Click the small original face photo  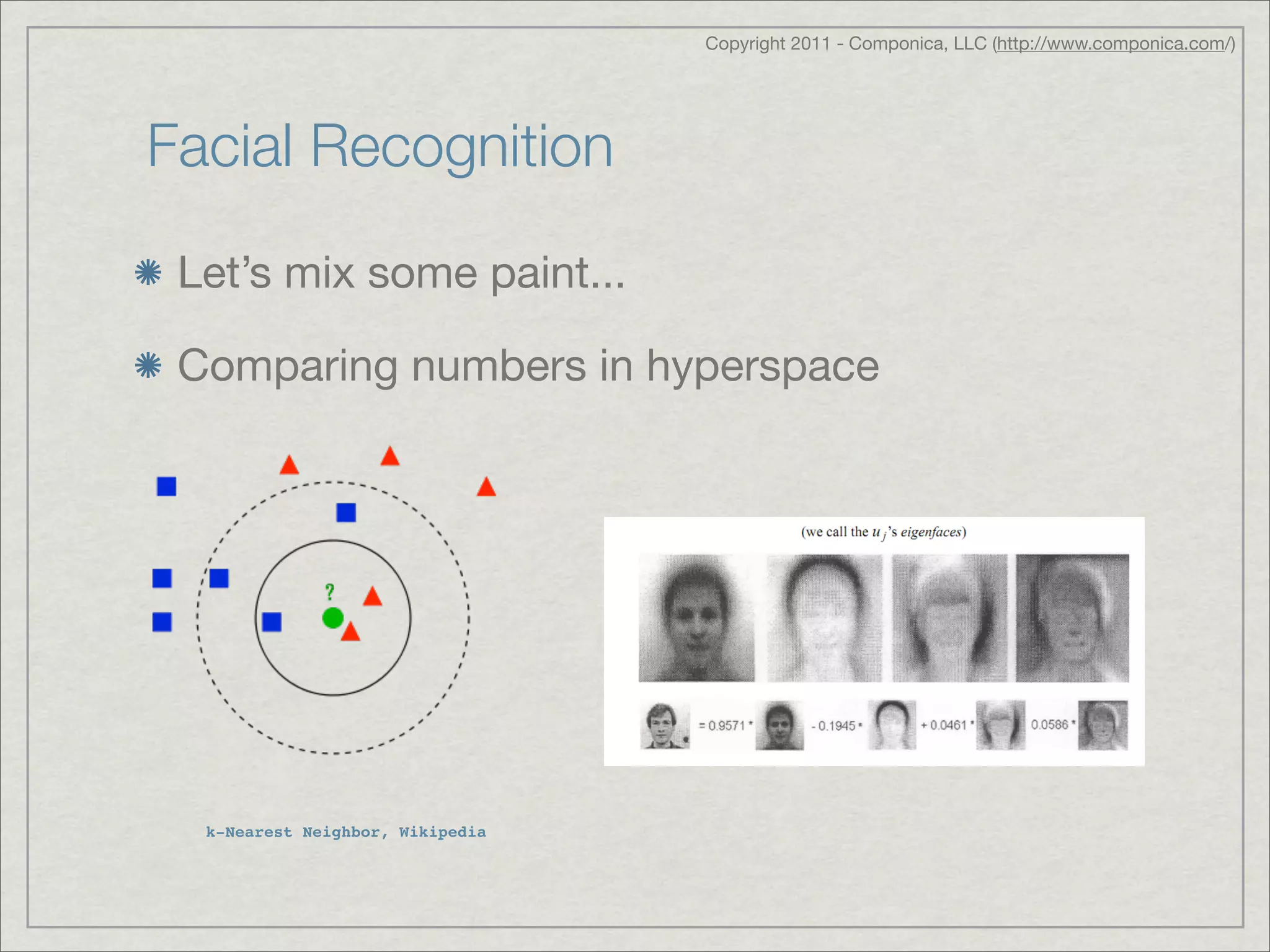665,726
